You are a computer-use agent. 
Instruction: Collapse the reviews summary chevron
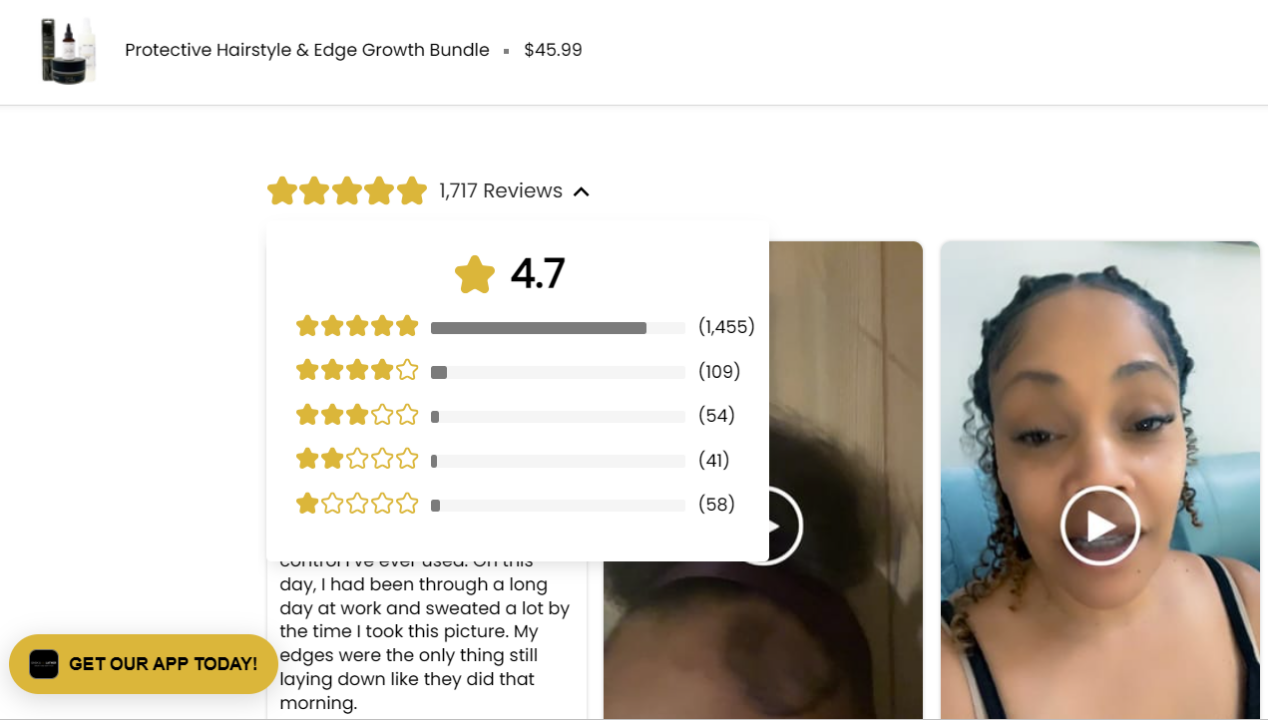(581, 191)
